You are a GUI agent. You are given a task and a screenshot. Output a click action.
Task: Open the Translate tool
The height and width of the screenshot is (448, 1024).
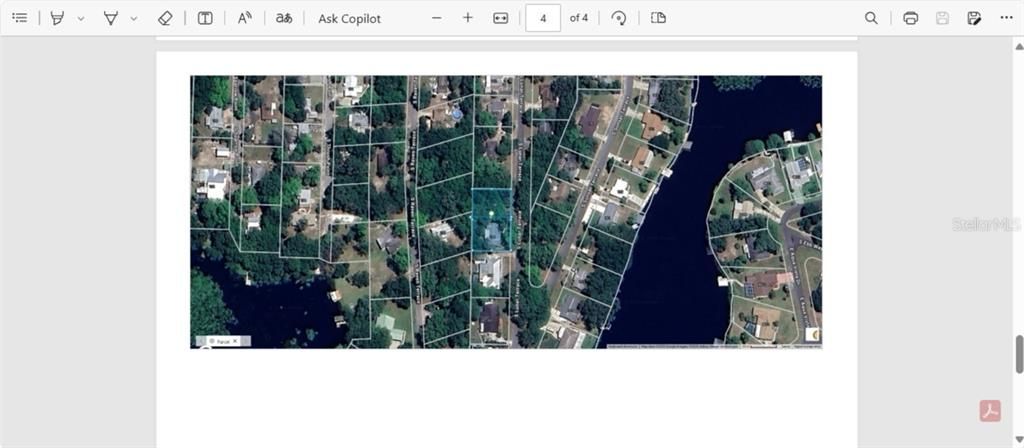[x=284, y=18]
